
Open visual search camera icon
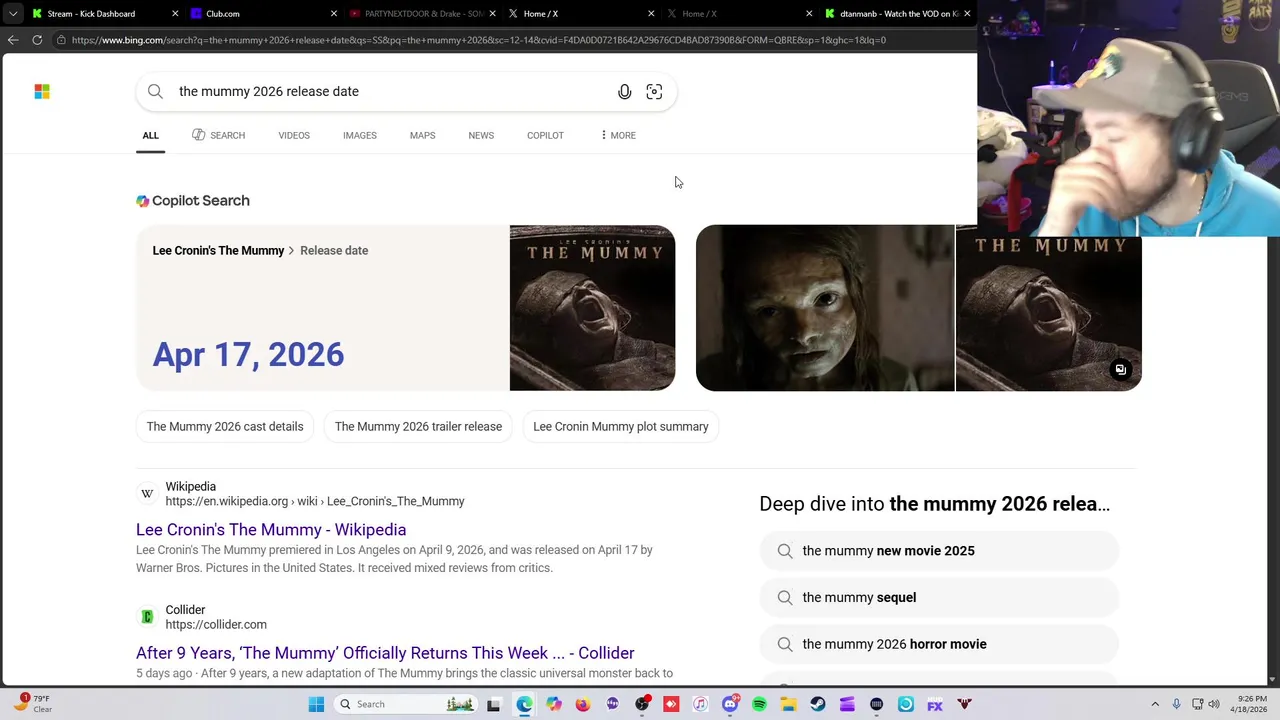pos(654,92)
